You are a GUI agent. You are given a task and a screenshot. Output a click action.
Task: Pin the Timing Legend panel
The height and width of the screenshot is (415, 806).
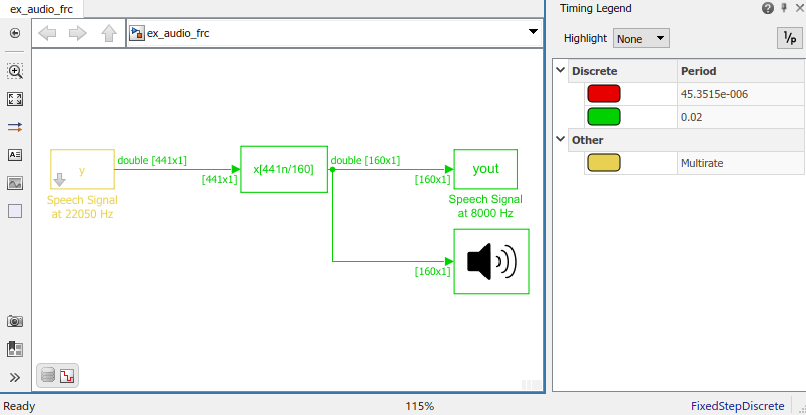coord(784,8)
